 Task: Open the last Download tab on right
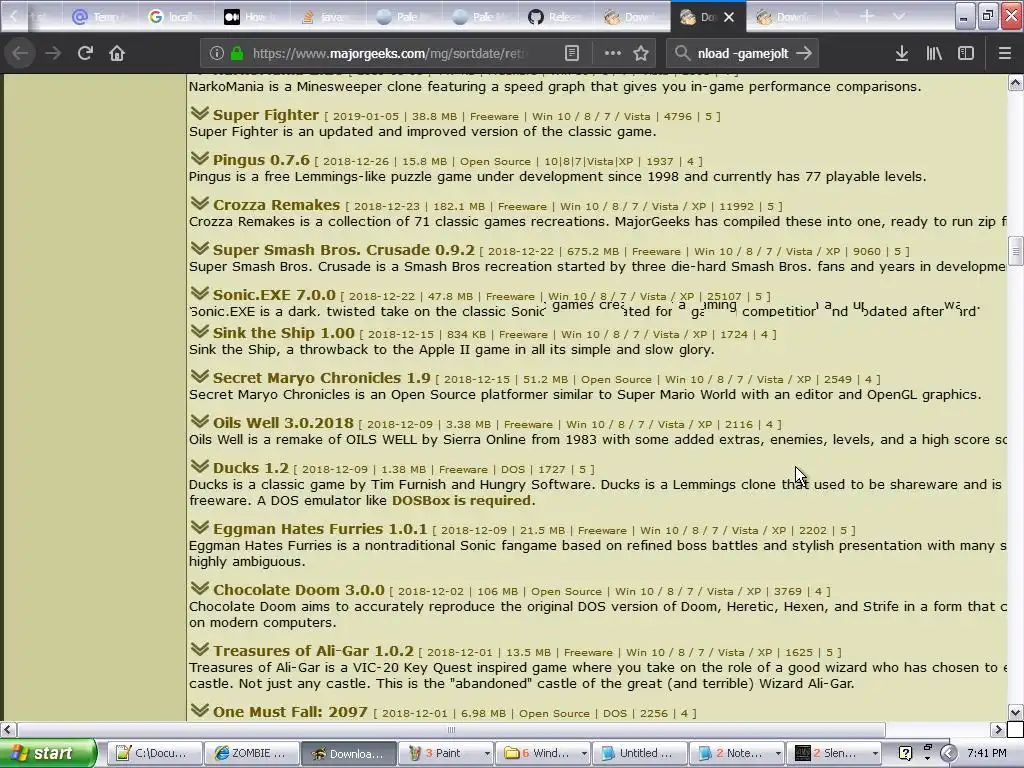tap(784, 17)
